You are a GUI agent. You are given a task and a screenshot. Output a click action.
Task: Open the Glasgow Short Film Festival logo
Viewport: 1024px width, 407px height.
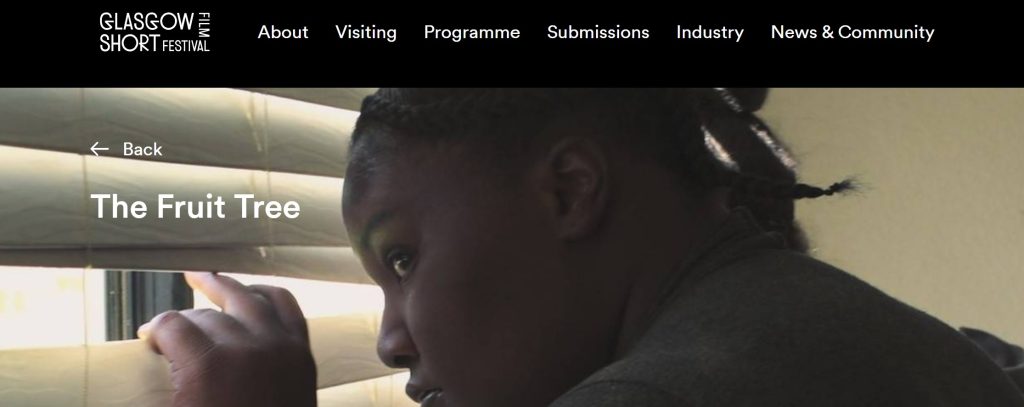pyautogui.click(x=155, y=32)
